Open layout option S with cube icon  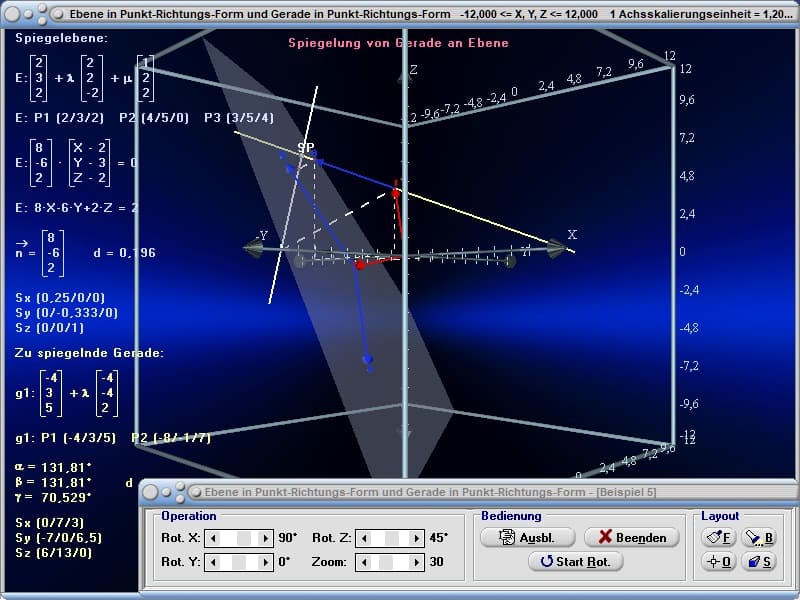pos(759,561)
